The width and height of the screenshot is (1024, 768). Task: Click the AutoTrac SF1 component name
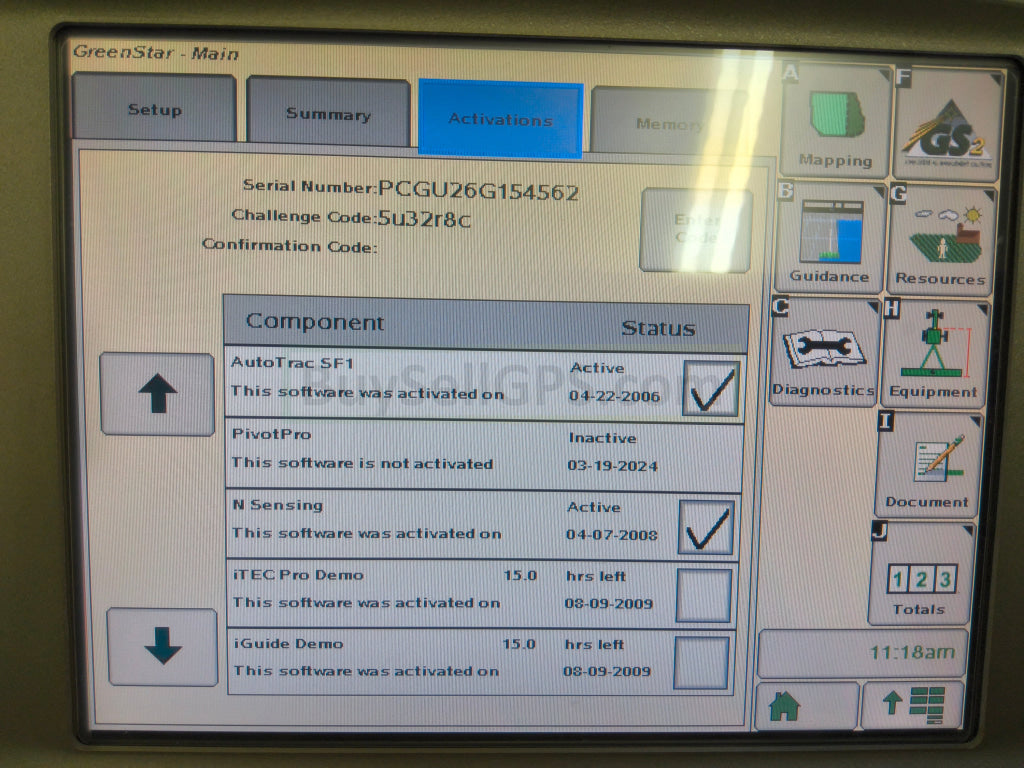click(x=292, y=362)
